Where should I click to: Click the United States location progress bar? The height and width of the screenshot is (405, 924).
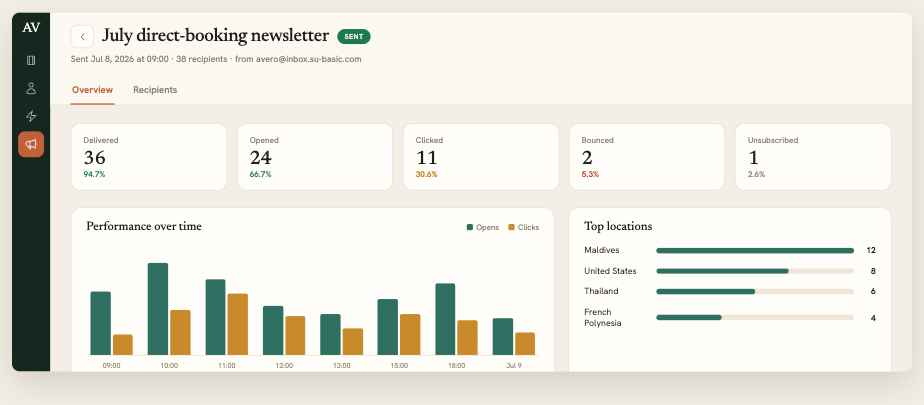(x=755, y=271)
